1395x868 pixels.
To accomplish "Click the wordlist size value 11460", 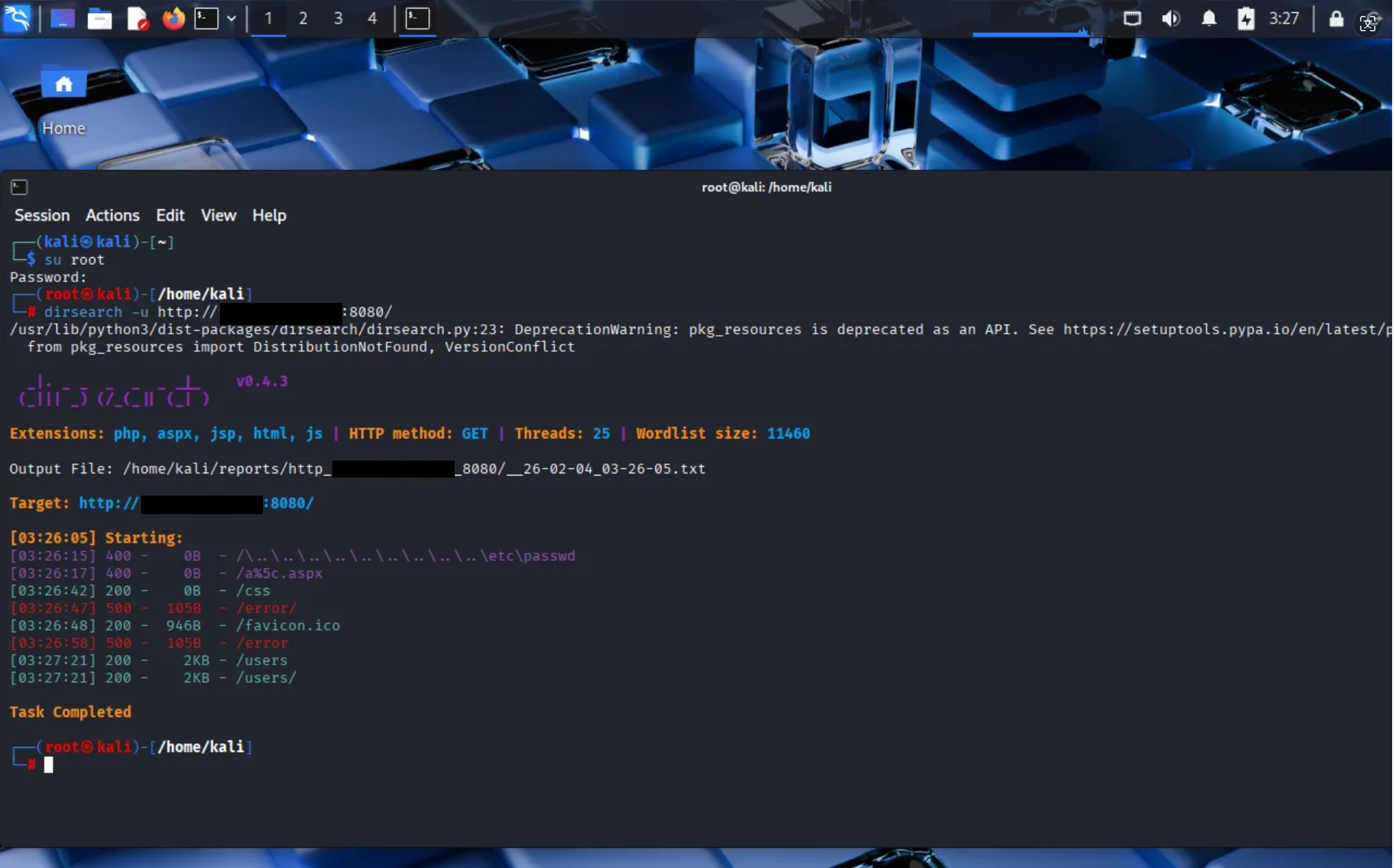I will (788, 434).
